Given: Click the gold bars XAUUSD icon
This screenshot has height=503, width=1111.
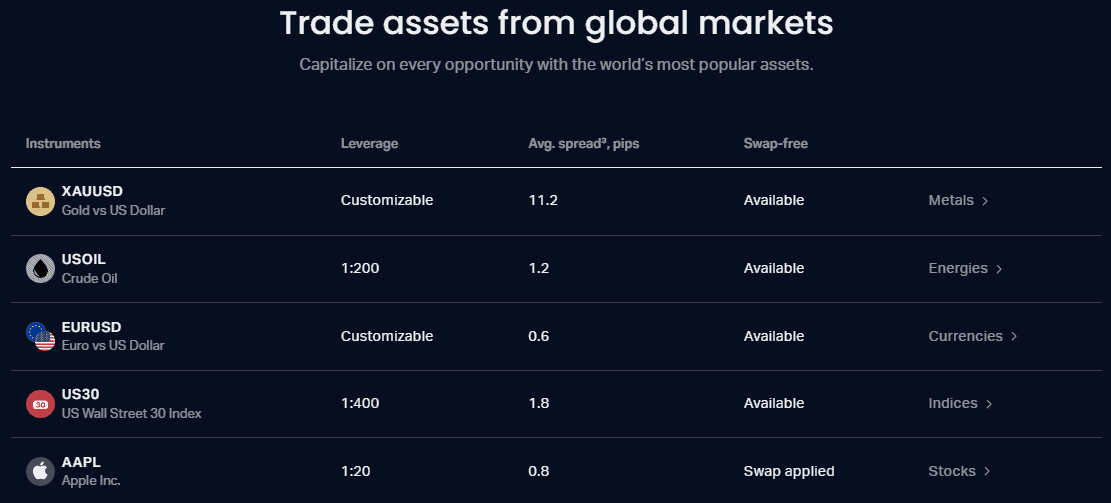Looking at the screenshot, I should [x=40, y=201].
